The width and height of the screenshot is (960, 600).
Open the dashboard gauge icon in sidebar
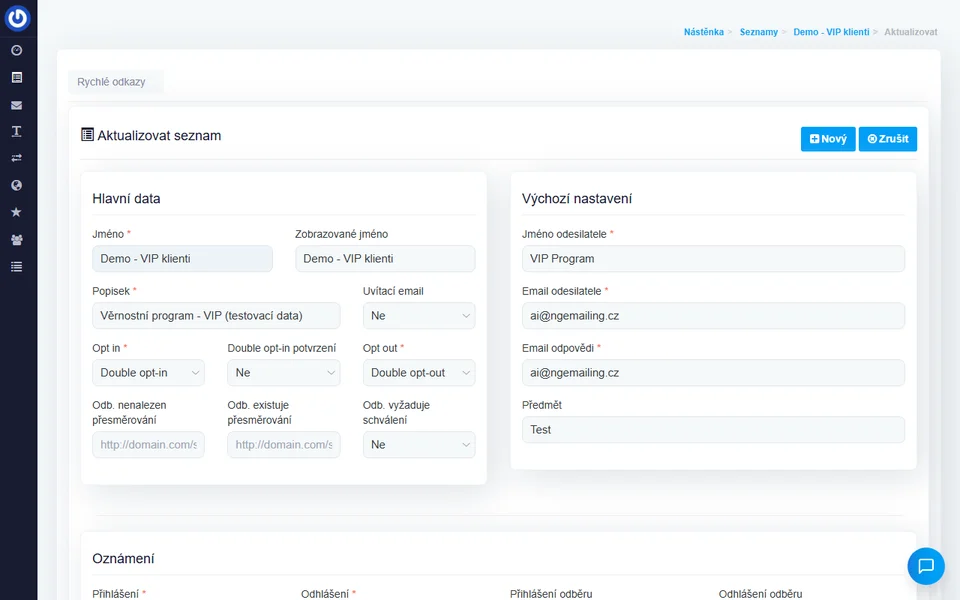(16, 50)
